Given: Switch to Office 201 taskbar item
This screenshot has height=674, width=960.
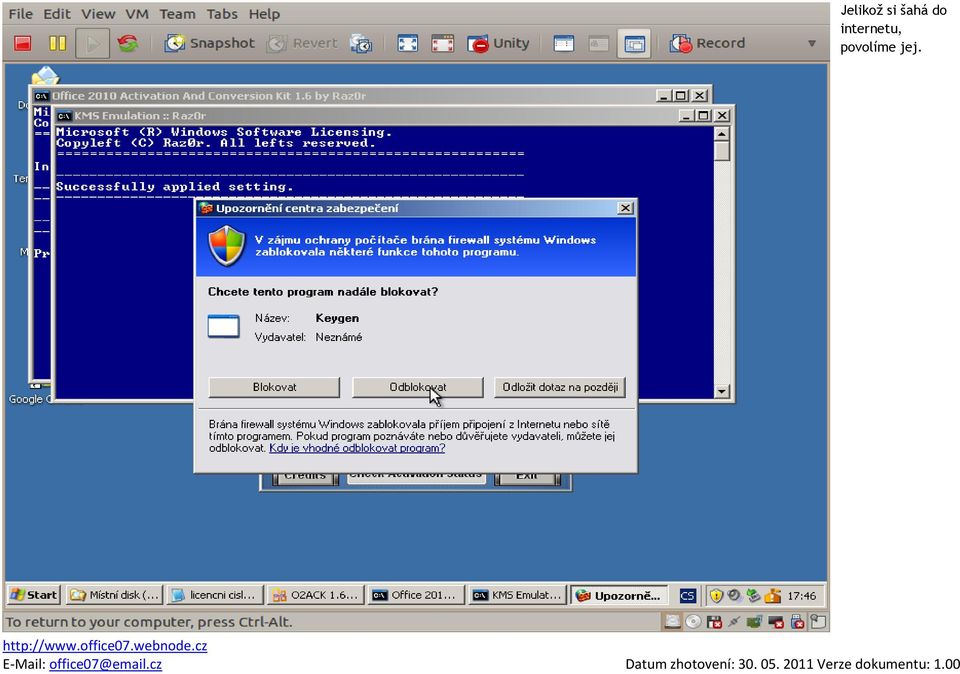Looking at the screenshot, I should pyautogui.click(x=416, y=594).
